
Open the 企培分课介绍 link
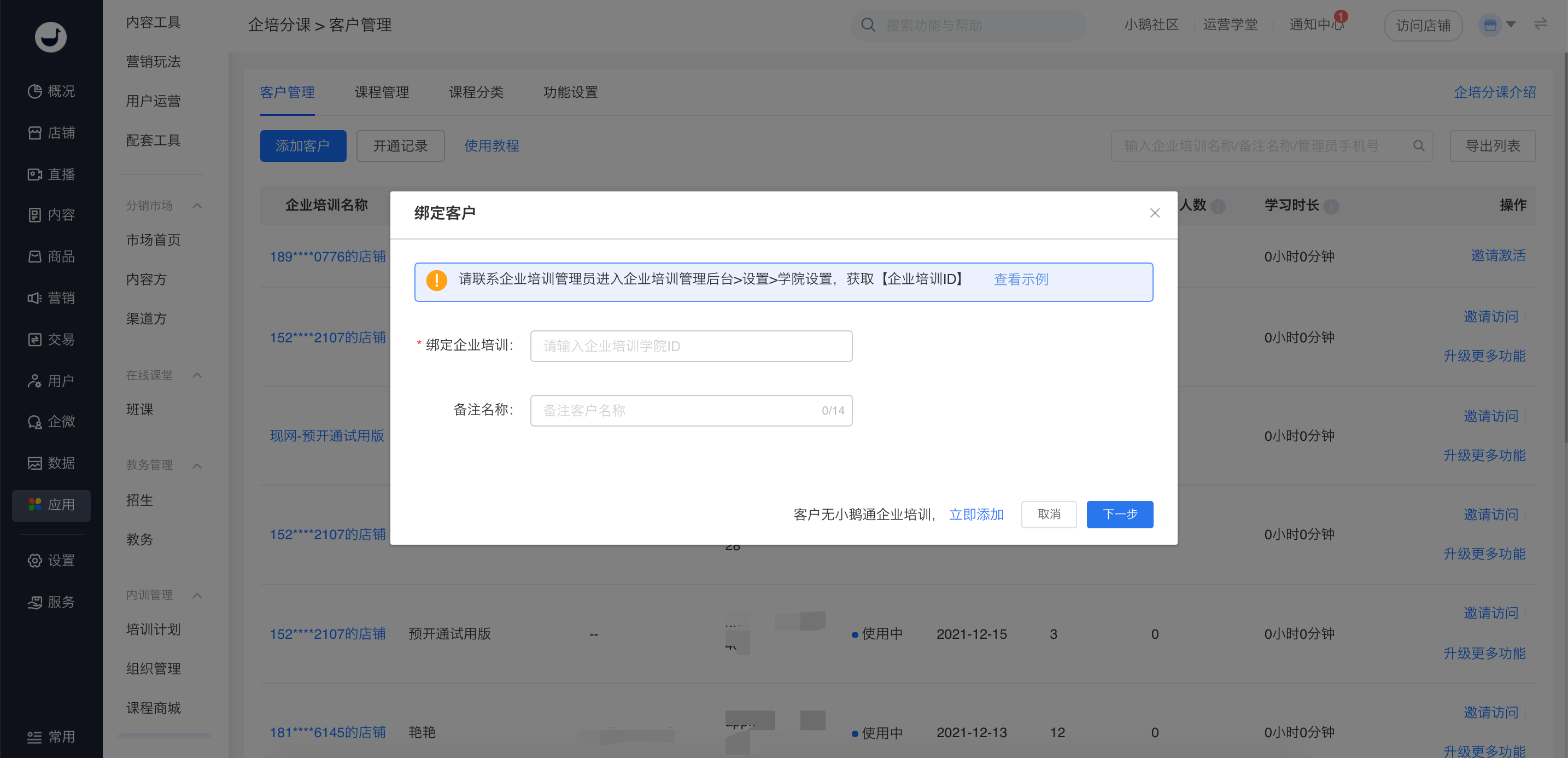1494,92
